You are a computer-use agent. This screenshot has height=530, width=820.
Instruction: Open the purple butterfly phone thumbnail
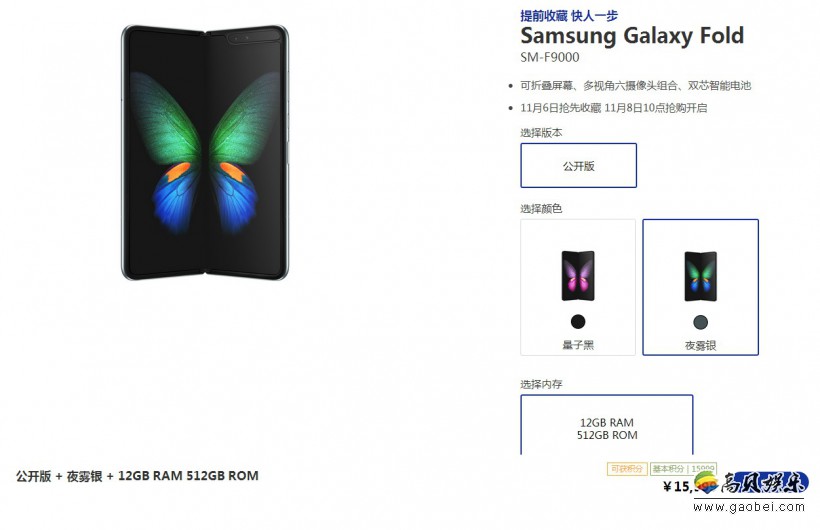(578, 276)
